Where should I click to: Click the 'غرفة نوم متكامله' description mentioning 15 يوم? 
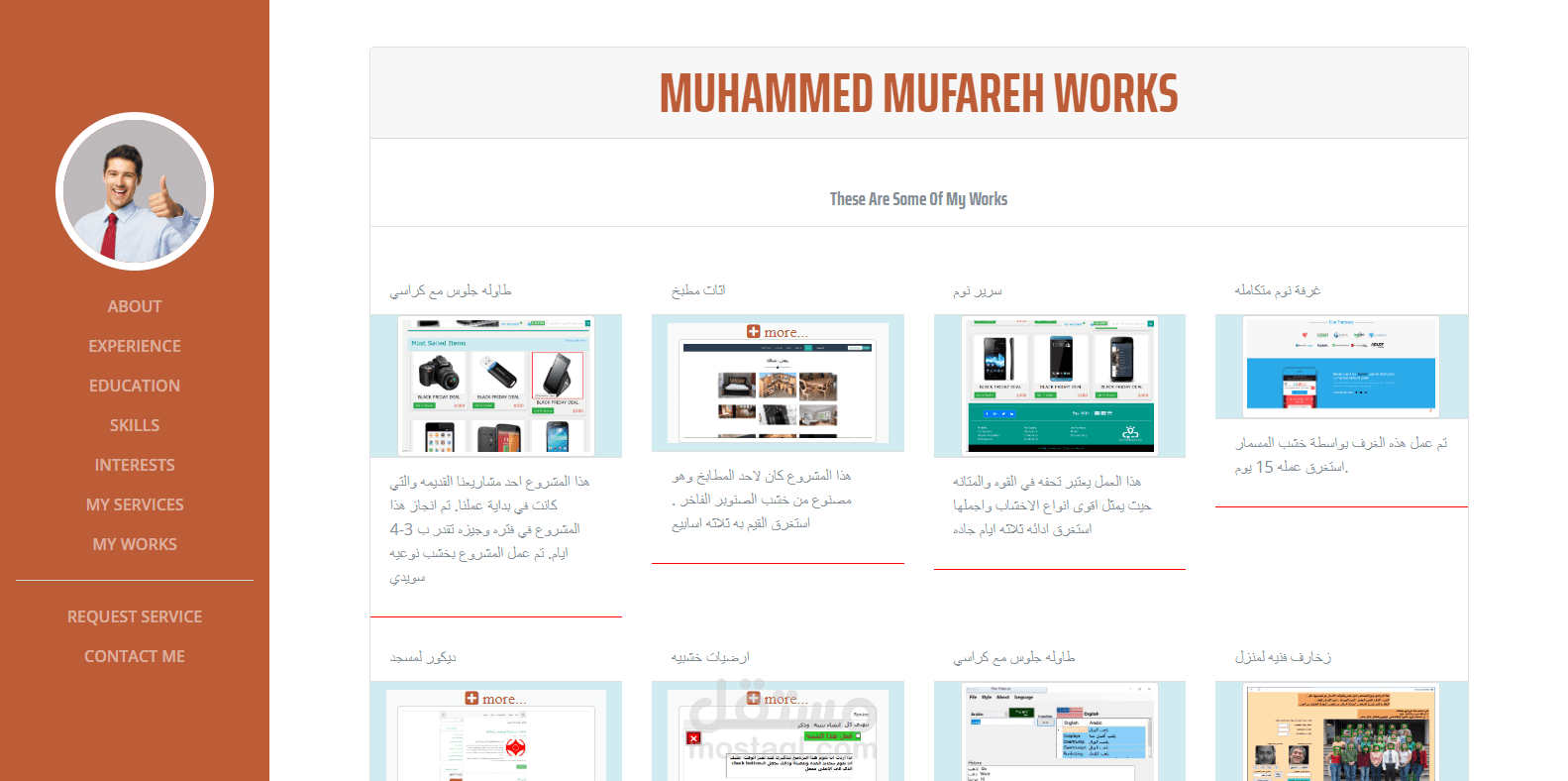1341,455
